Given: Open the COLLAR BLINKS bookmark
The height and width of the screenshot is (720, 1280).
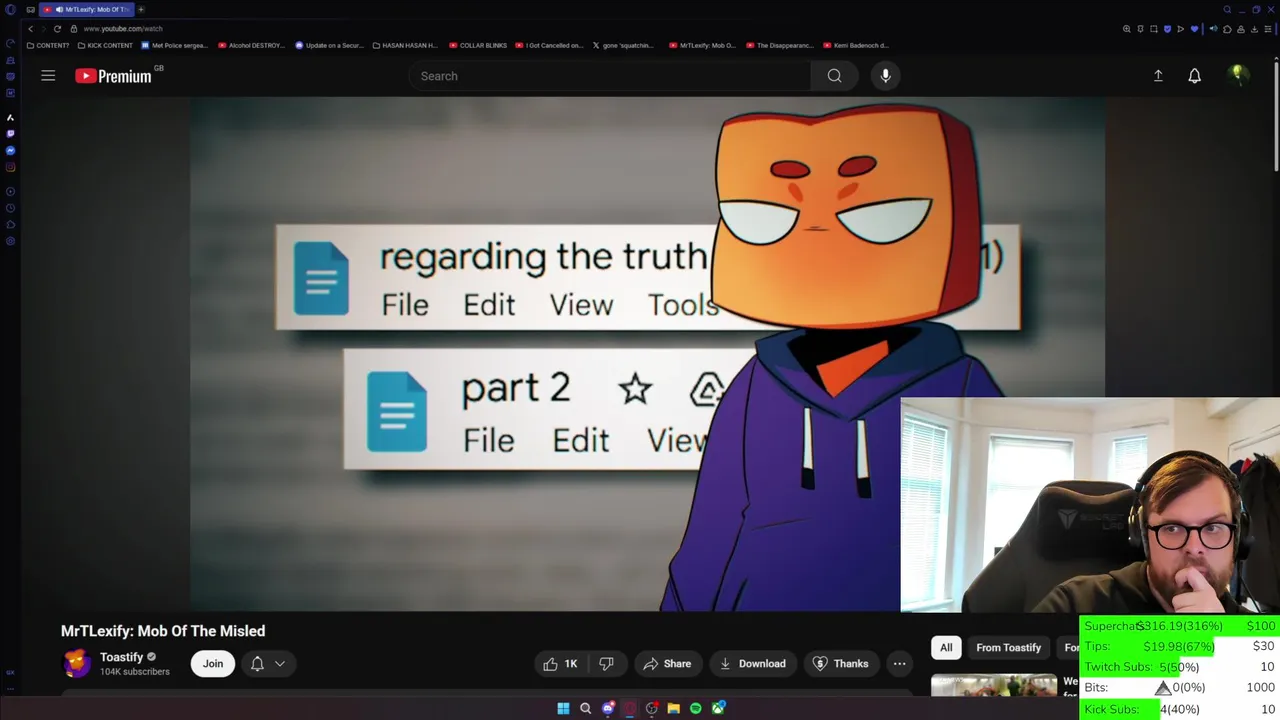Looking at the screenshot, I should click(478, 45).
